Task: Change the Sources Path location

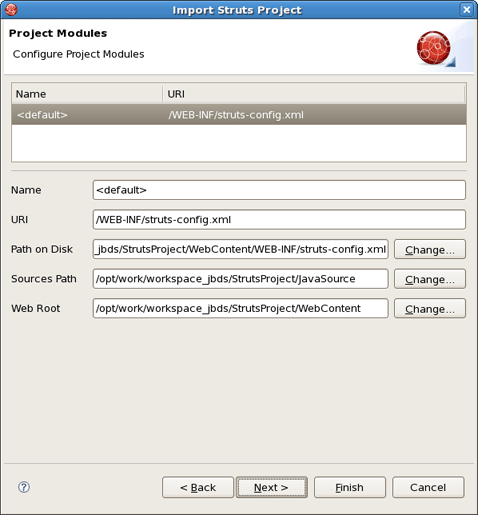Action: [x=430, y=279]
